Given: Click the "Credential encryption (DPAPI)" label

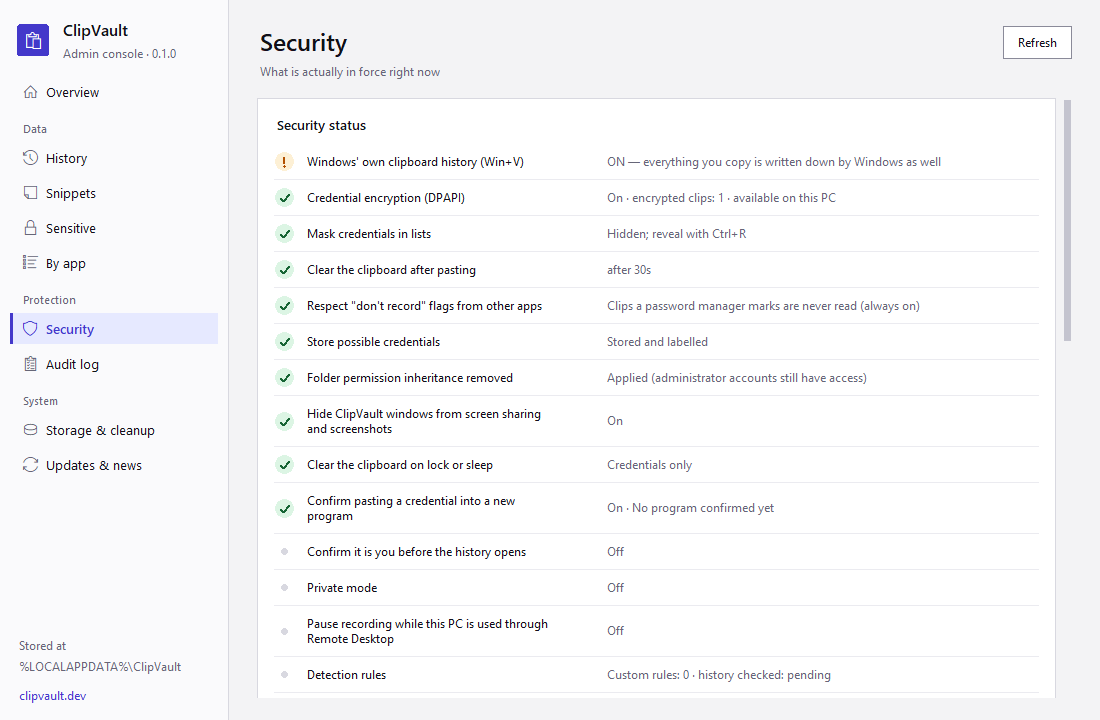Looking at the screenshot, I should (386, 198).
